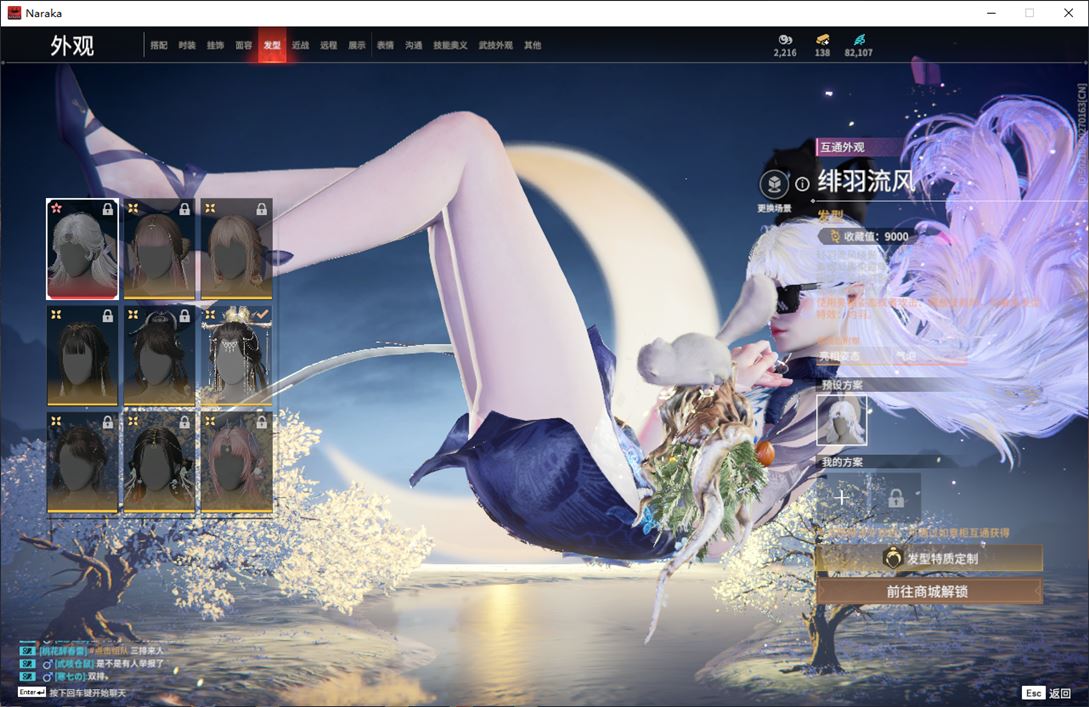Click the silver coin currency icon
Image resolution: width=1089 pixels, height=707 pixels.
click(785, 40)
